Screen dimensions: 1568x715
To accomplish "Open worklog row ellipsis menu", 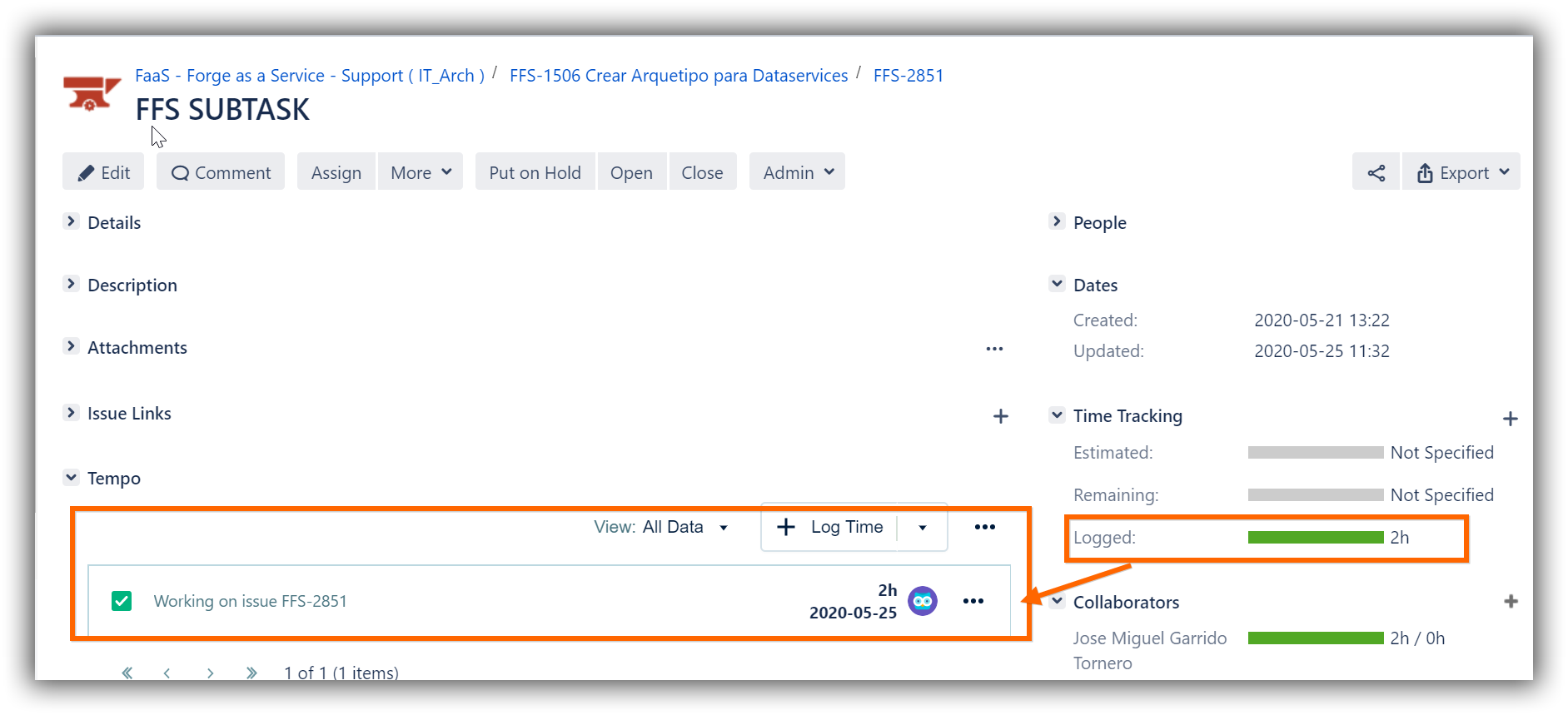I will pyautogui.click(x=973, y=601).
